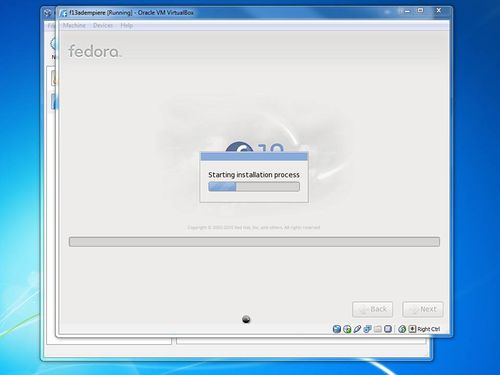Click the USB devices status icon
The height and width of the screenshot is (375, 500).
click(357, 329)
